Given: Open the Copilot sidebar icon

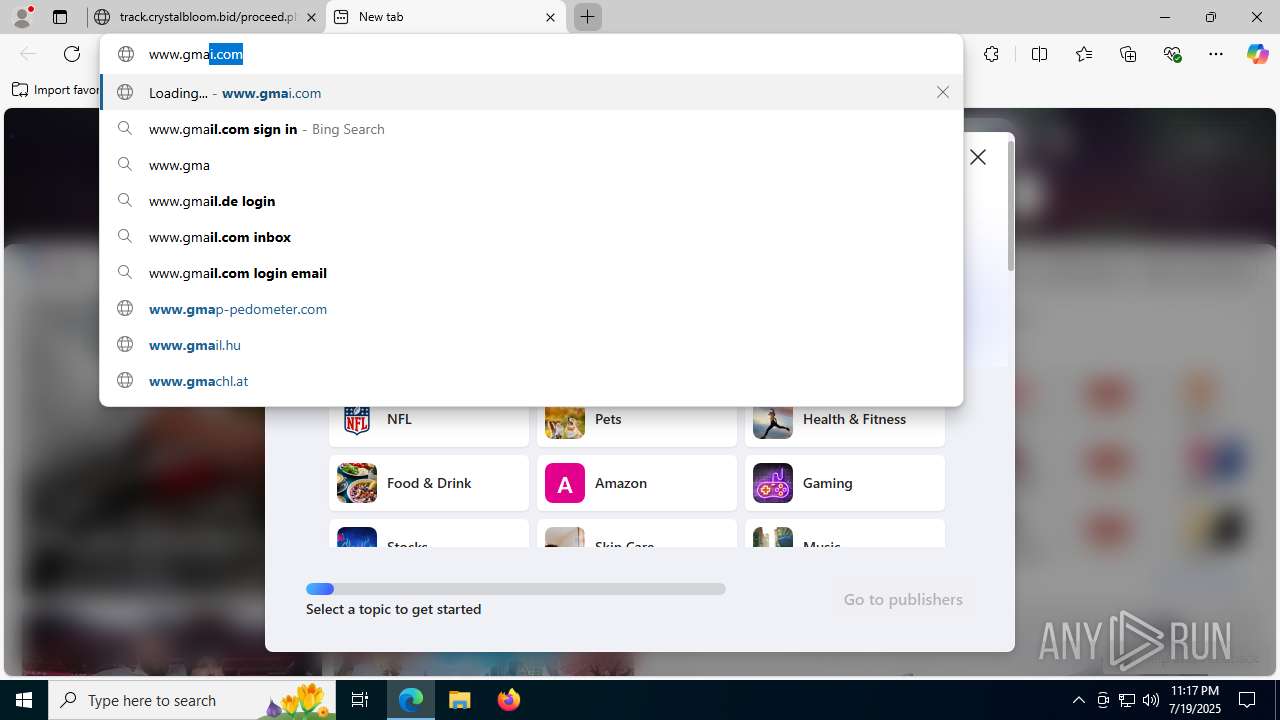Looking at the screenshot, I should click(1257, 54).
